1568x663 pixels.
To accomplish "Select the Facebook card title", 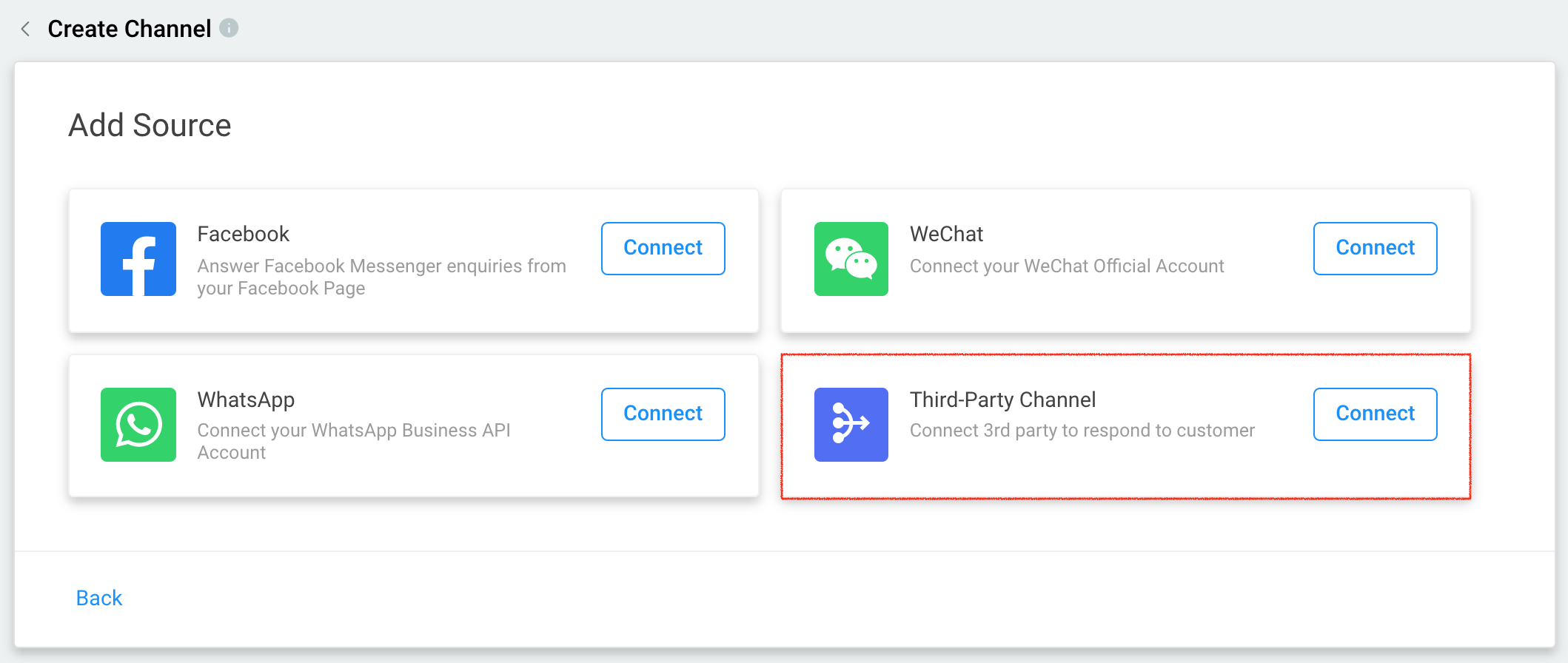I will (243, 234).
